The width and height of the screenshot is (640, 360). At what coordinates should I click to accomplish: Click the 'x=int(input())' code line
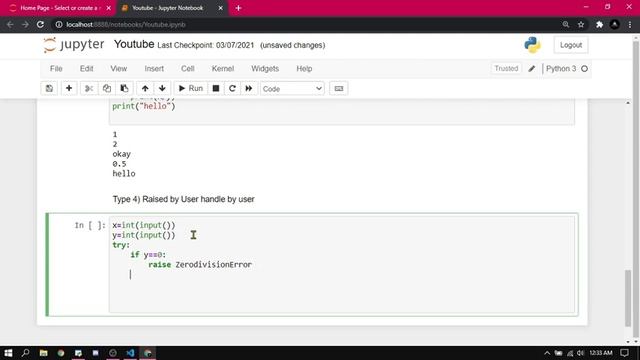[x=144, y=225]
